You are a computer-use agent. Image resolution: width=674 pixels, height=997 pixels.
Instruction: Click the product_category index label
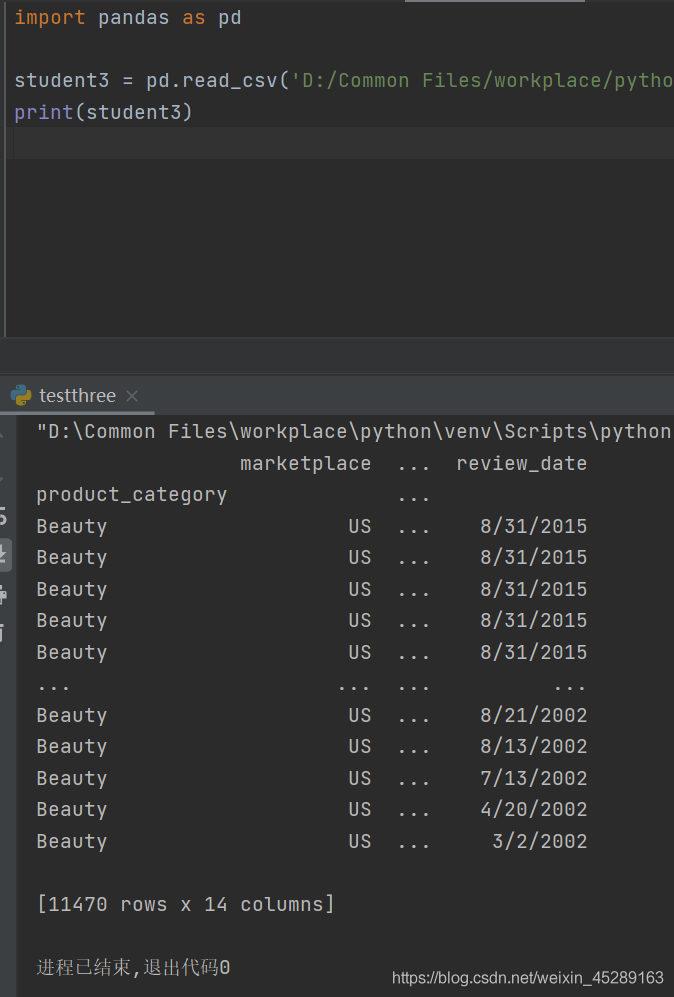131,495
